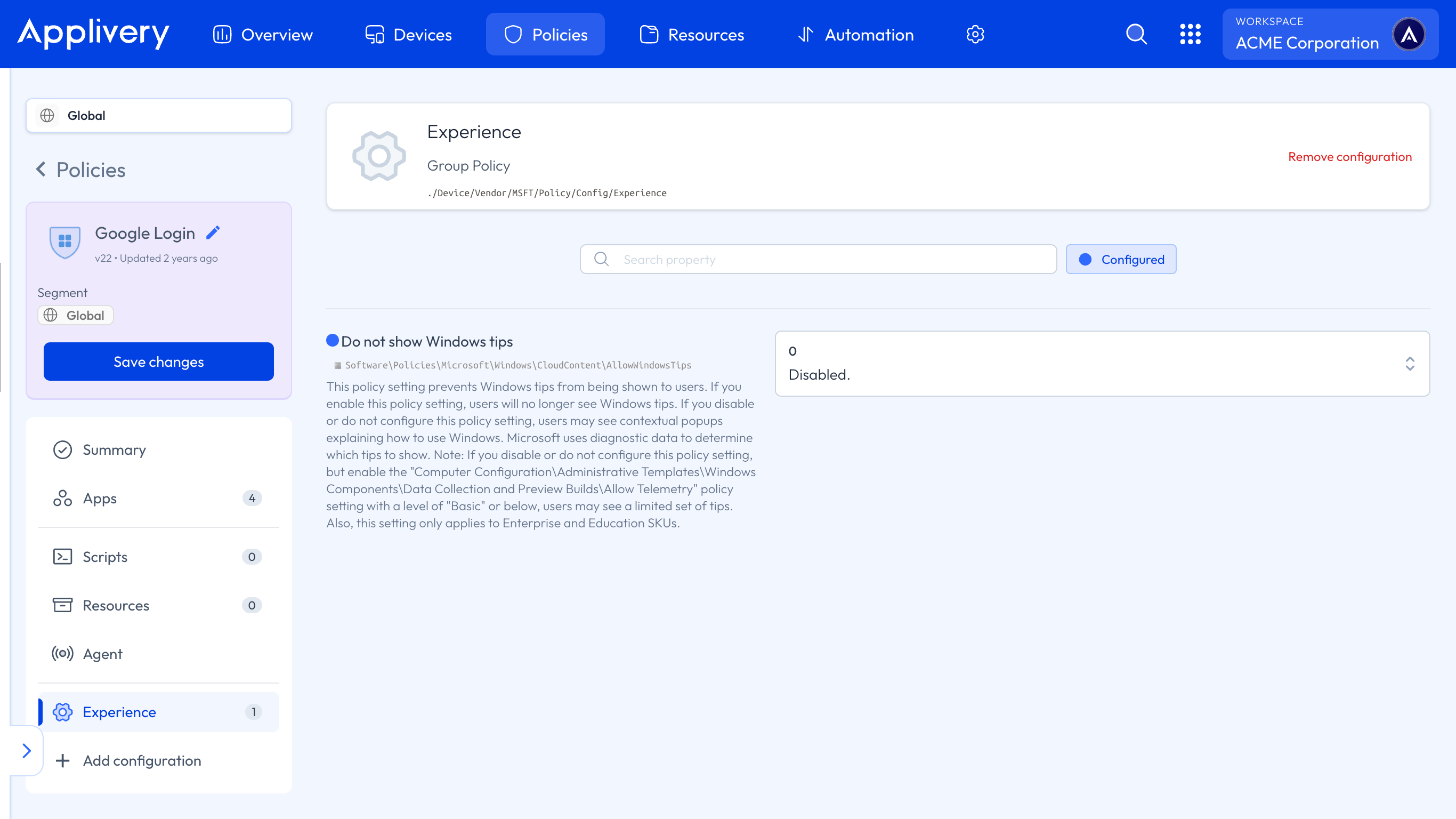Toggle the Configured filter
This screenshot has width=1456, height=819.
1121,260
